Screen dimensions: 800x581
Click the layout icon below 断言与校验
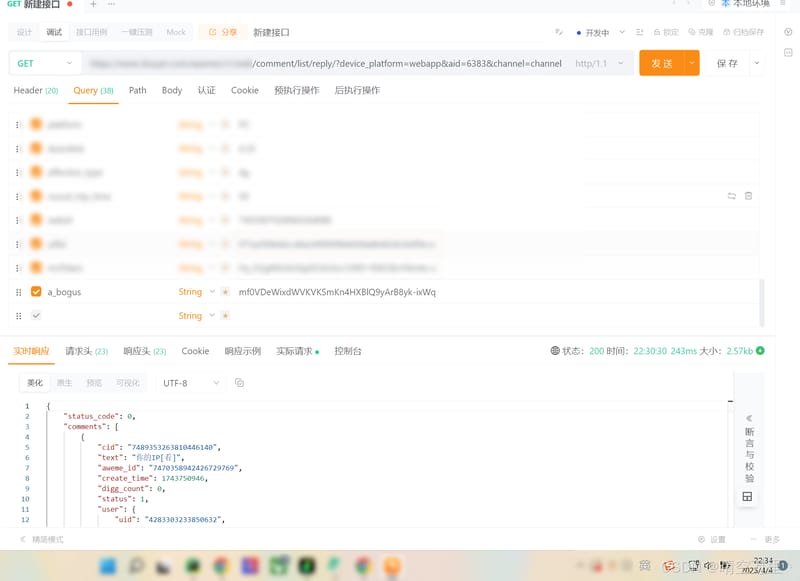(747, 496)
